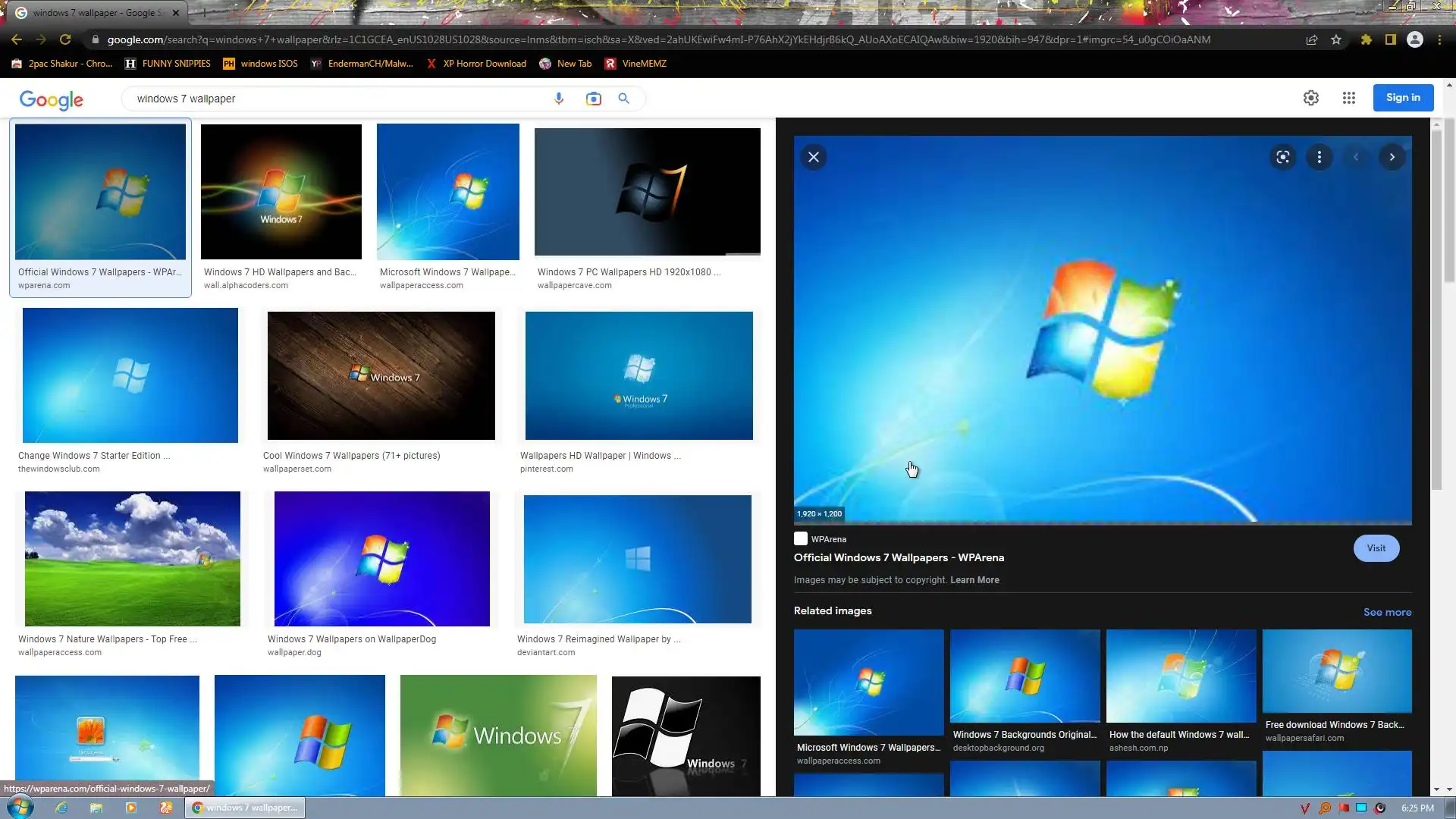Viewport: 1456px width, 819px height.
Task: Open the Windows 7 Nature Wallpapers thumbnail
Action: click(x=133, y=559)
